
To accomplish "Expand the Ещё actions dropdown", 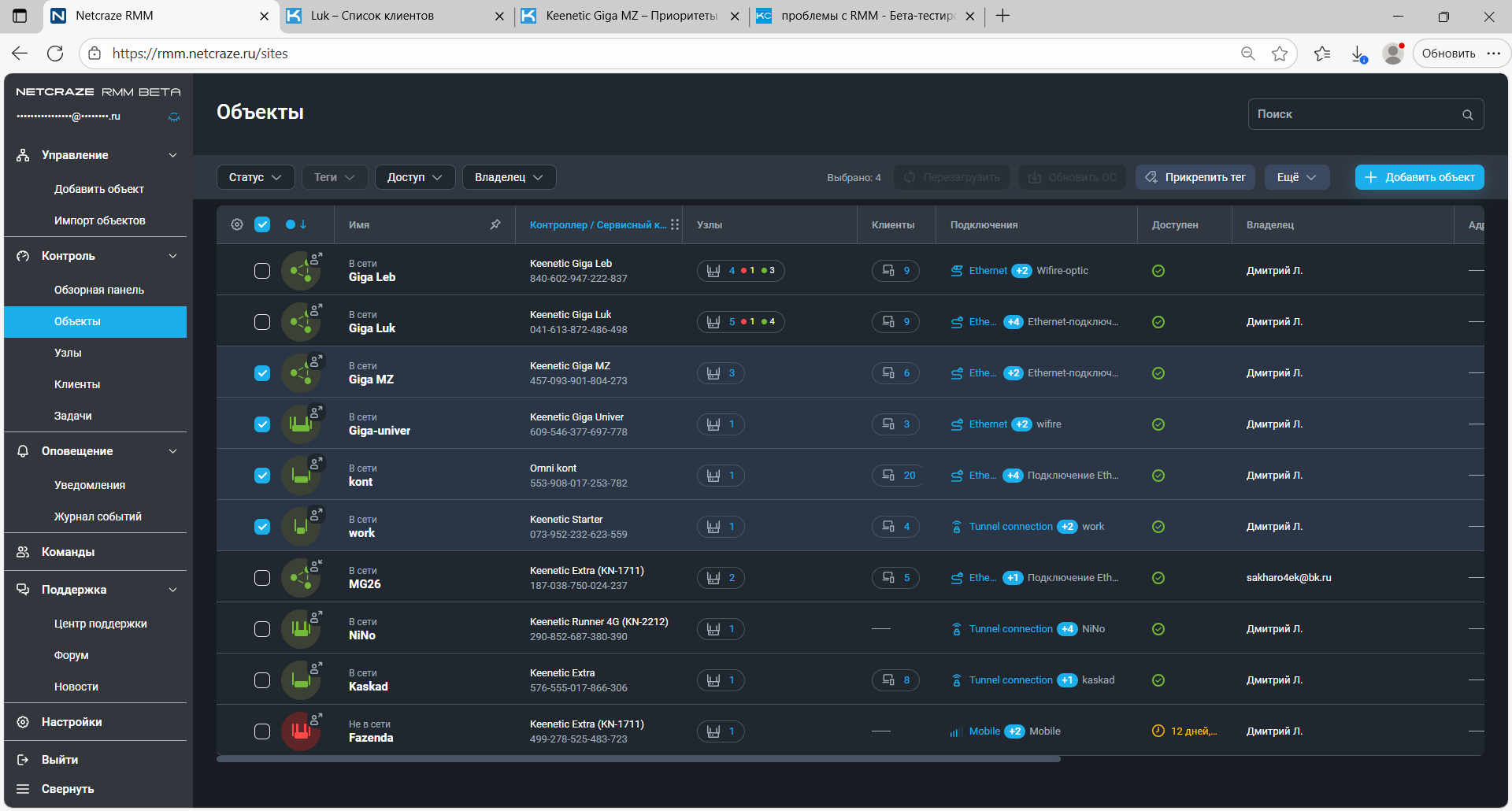I will coord(1296,177).
